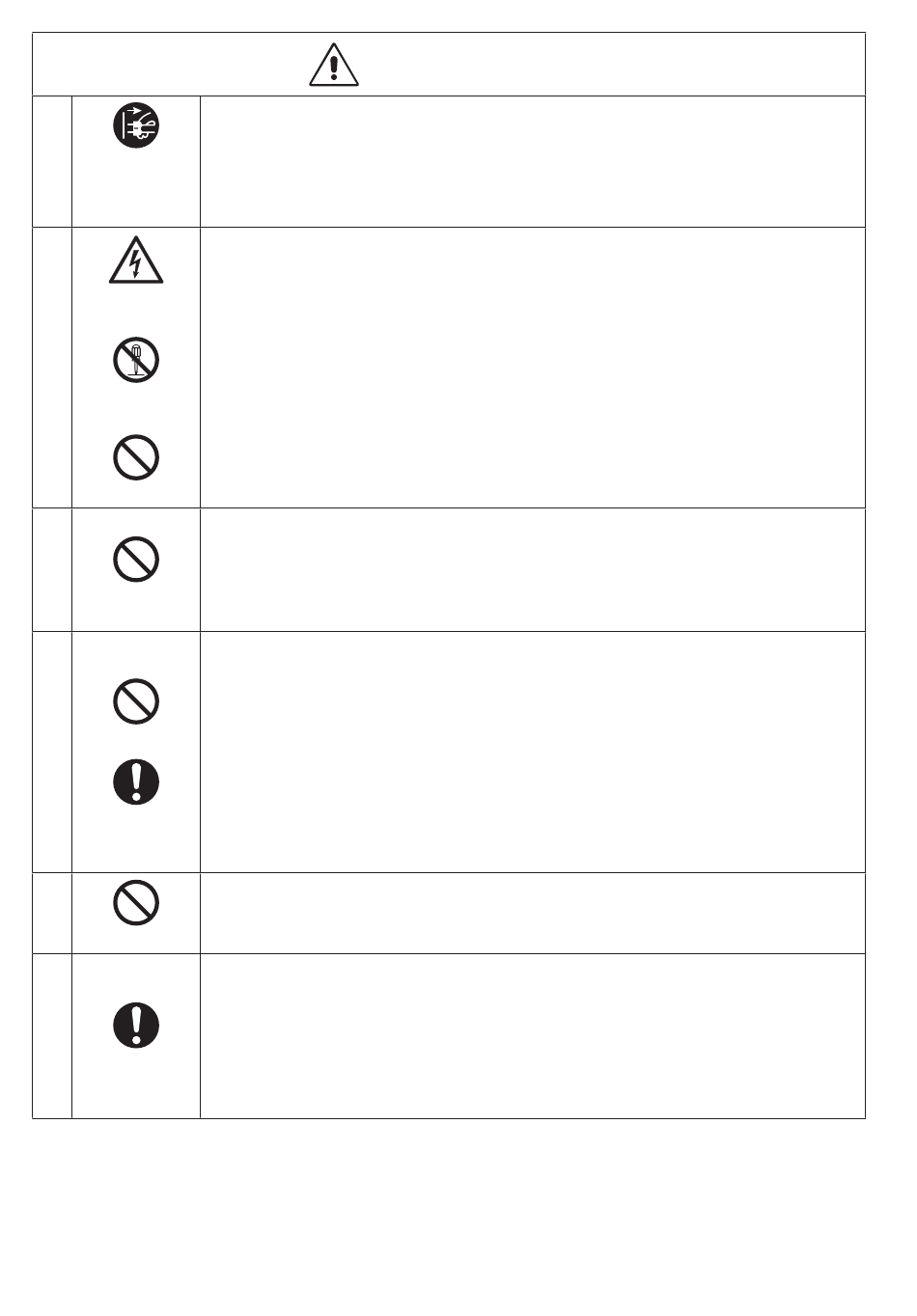Click the electric shock hazard triangle
Viewport: 917px width, 1316px height.
[x=136, y=260]
